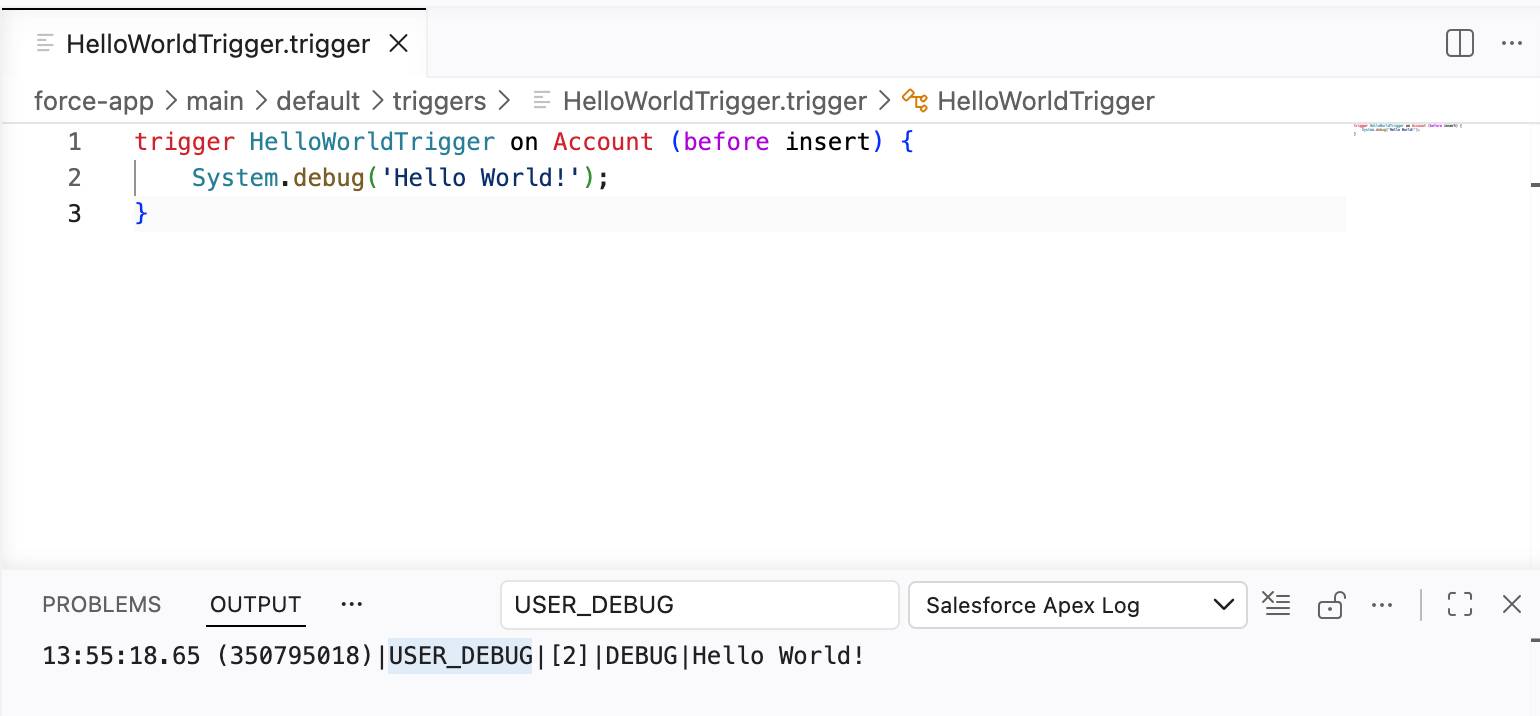Viewport: 1540px width, 716px height.
Task: Open output panel More Actions menu
Action: pos(1382,605)
